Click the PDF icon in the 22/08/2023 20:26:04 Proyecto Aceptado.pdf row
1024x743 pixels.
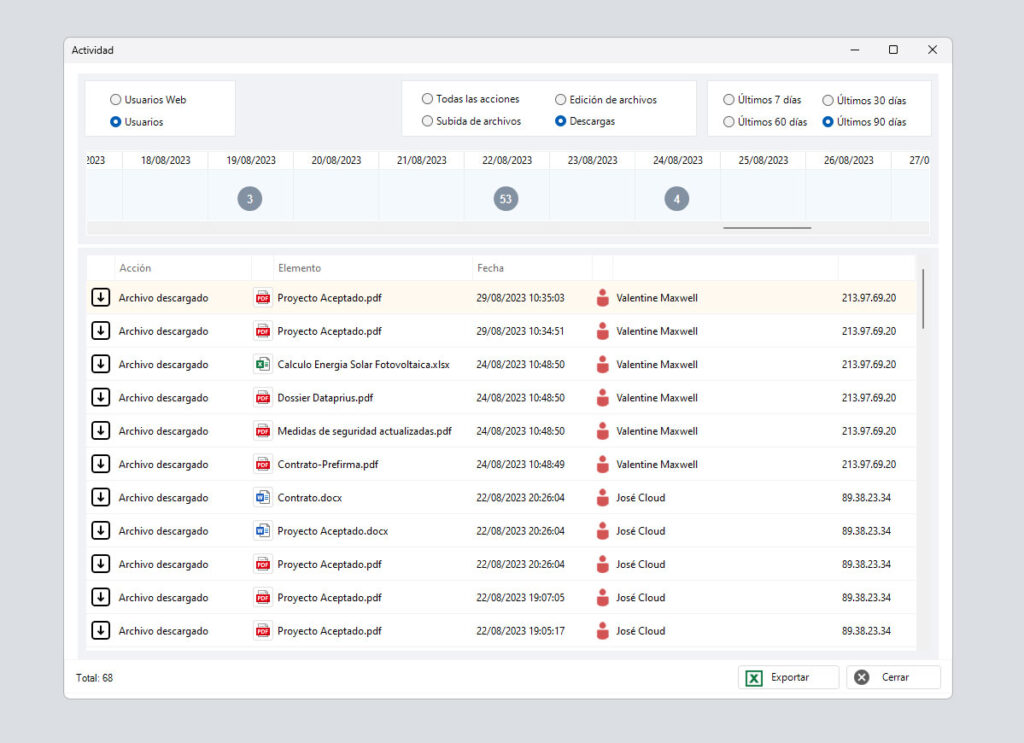tap(263, 563)
